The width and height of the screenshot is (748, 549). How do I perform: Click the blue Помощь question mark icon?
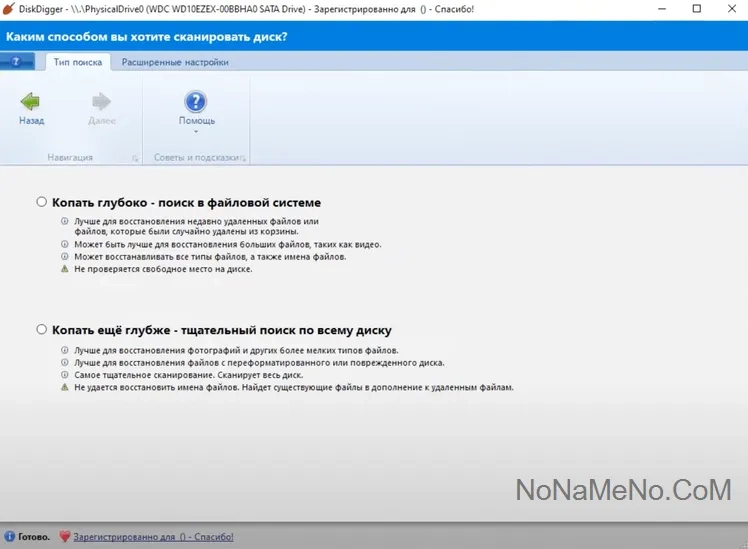coord(196,101)
